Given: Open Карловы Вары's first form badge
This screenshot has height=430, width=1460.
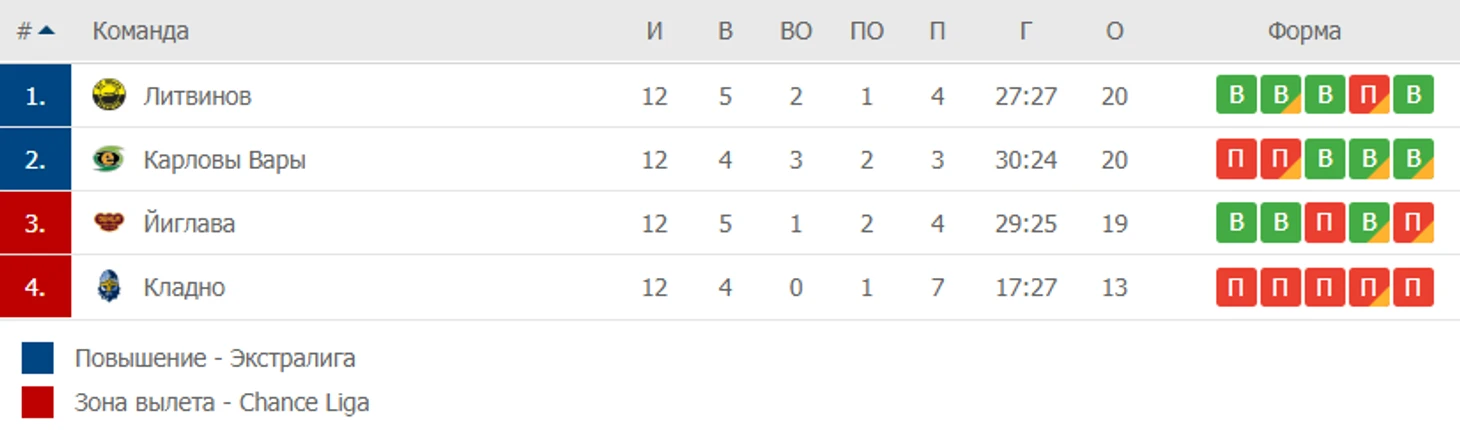Looking at the screenshot, I should coord(1236,159).
